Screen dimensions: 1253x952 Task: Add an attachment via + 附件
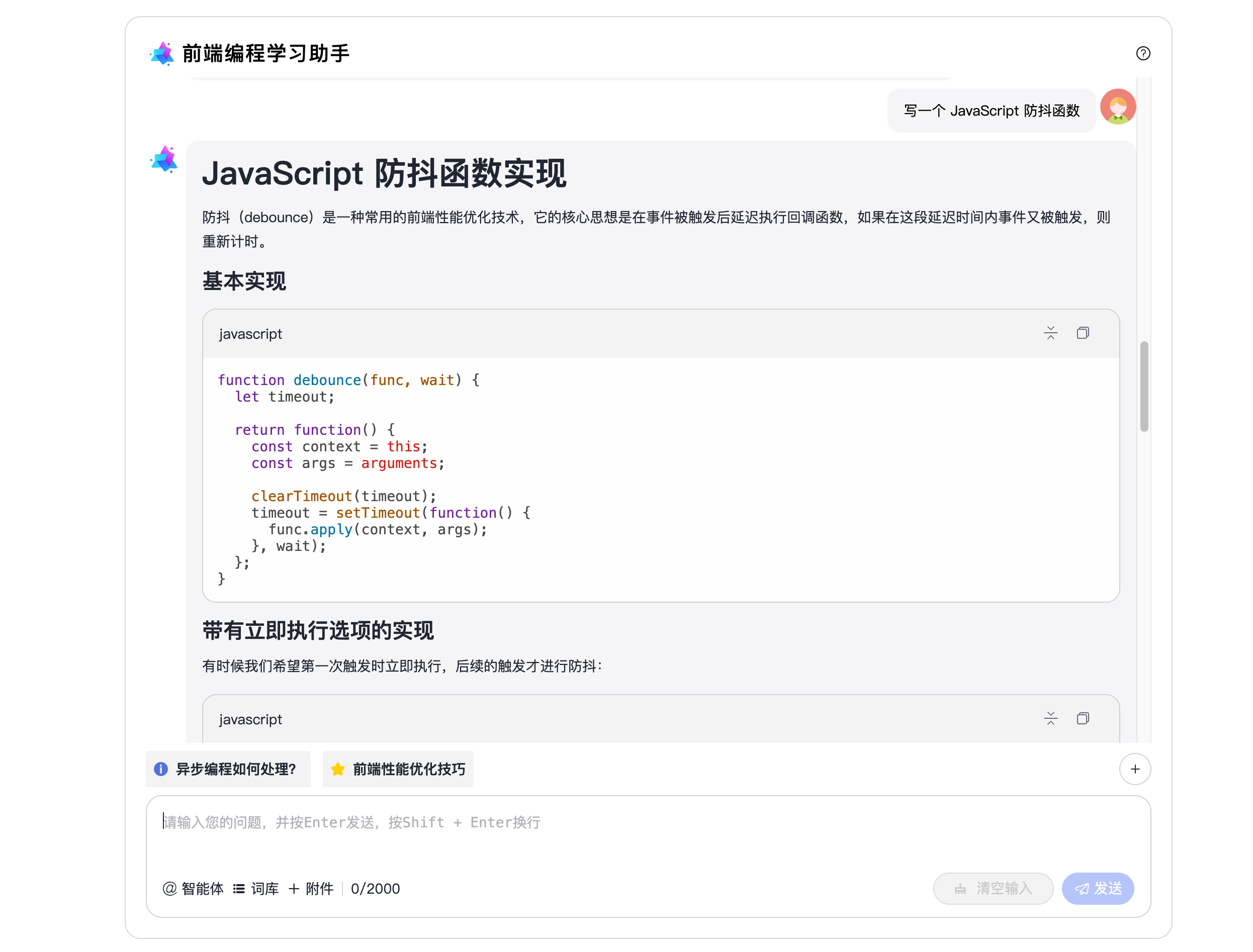[311, 889]
